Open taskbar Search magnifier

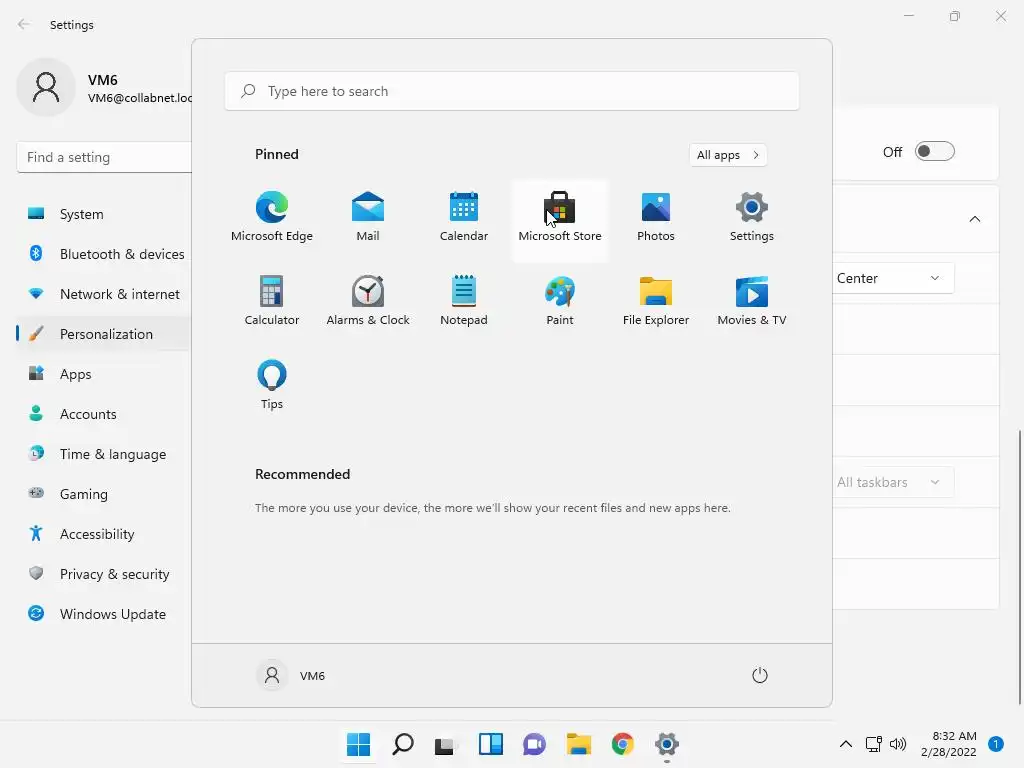click(x=403, y=744)
